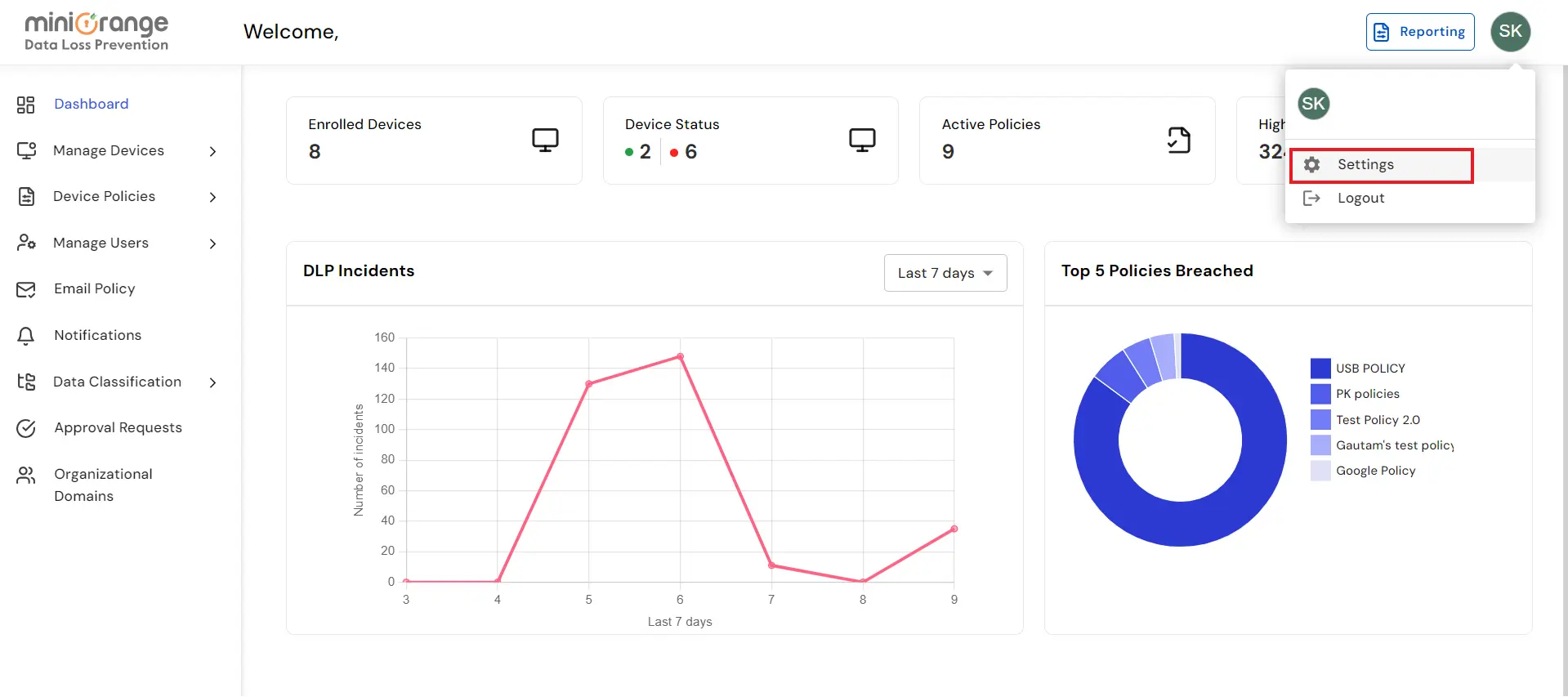Image resolution: width=1568 pixels, height=697 pixels.
Task: Click the Logout arrow icon
Action: tap(1311, 198)
